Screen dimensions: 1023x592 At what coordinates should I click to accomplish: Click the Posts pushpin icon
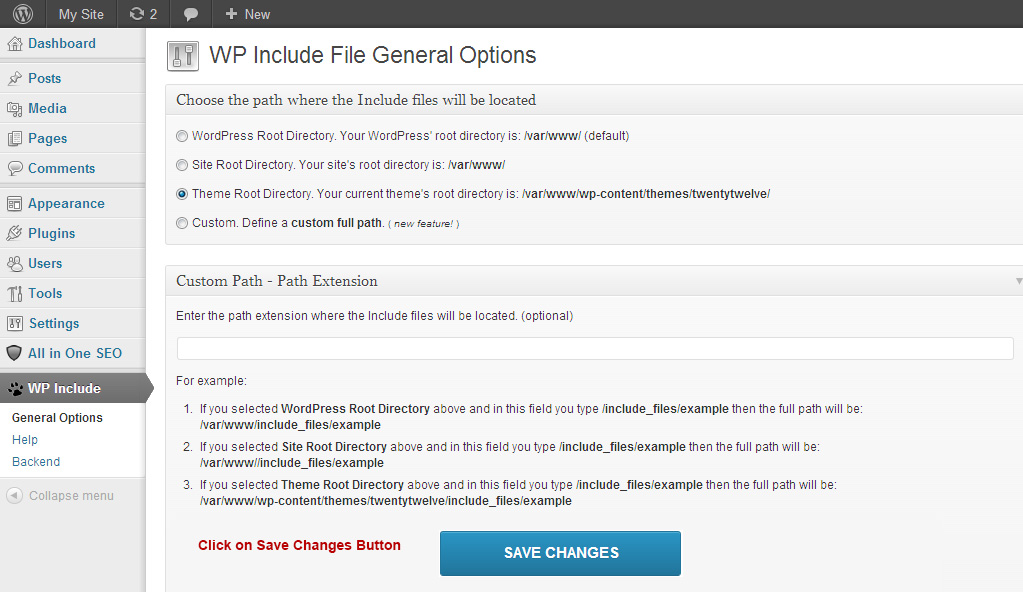click(14, 79)
